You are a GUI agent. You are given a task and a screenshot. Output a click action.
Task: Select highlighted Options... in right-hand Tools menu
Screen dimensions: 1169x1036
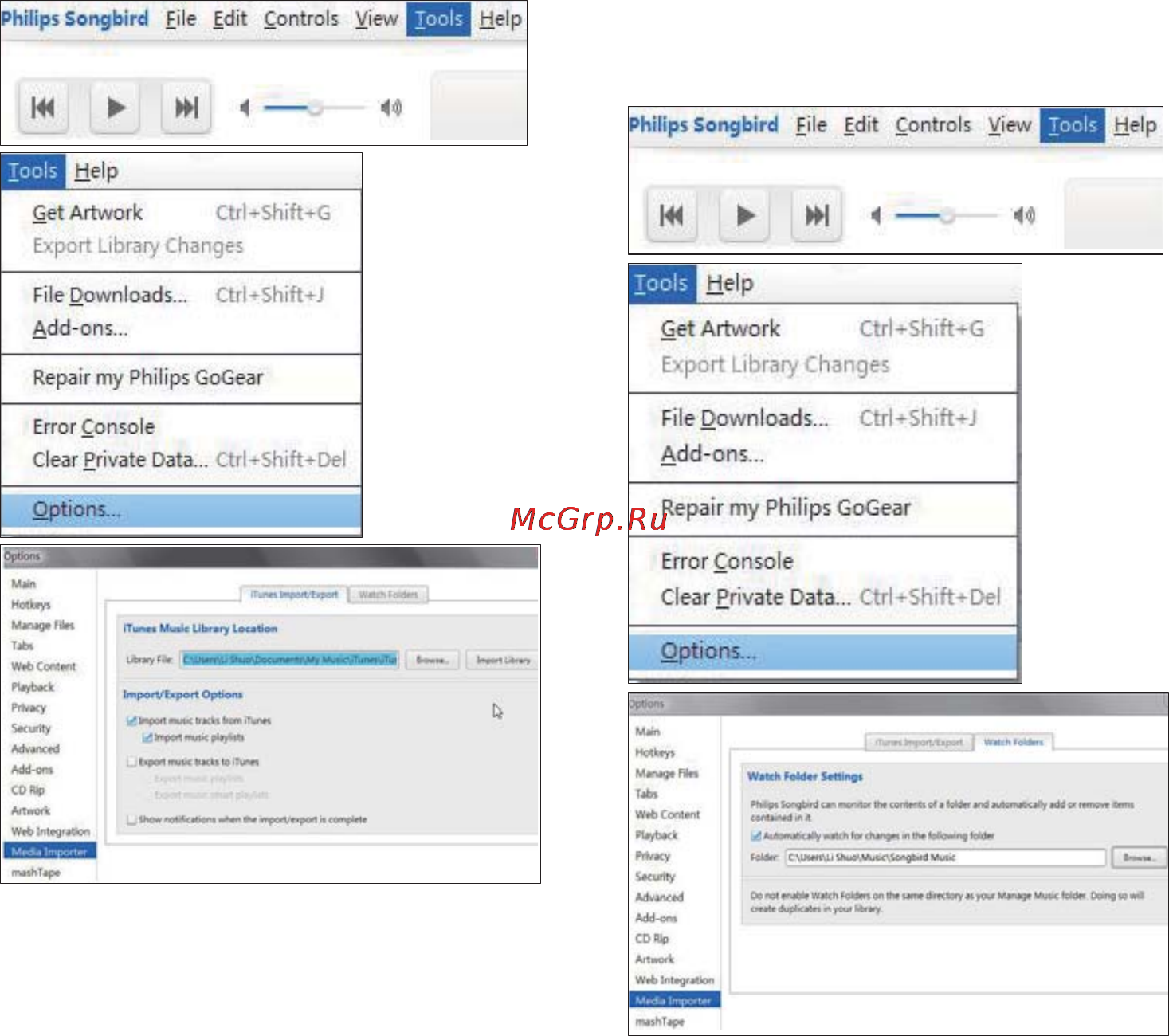point(823,652)
